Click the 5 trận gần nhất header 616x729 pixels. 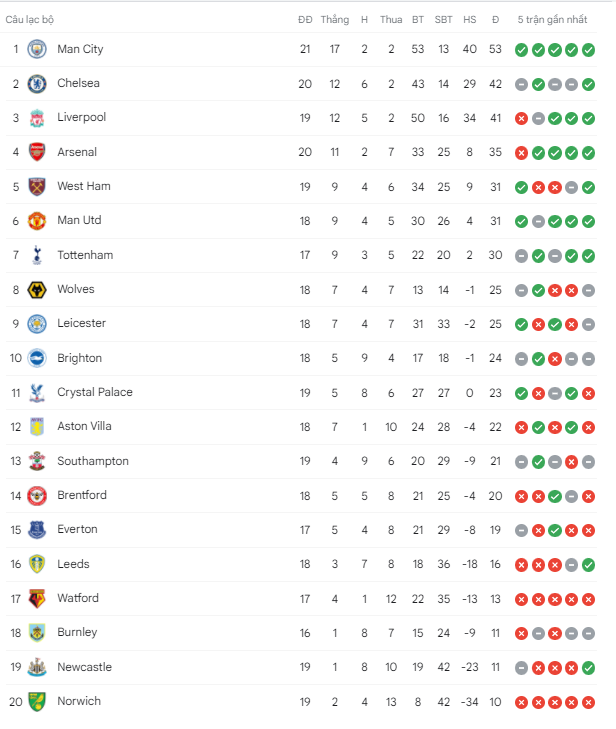click(552, 20)
